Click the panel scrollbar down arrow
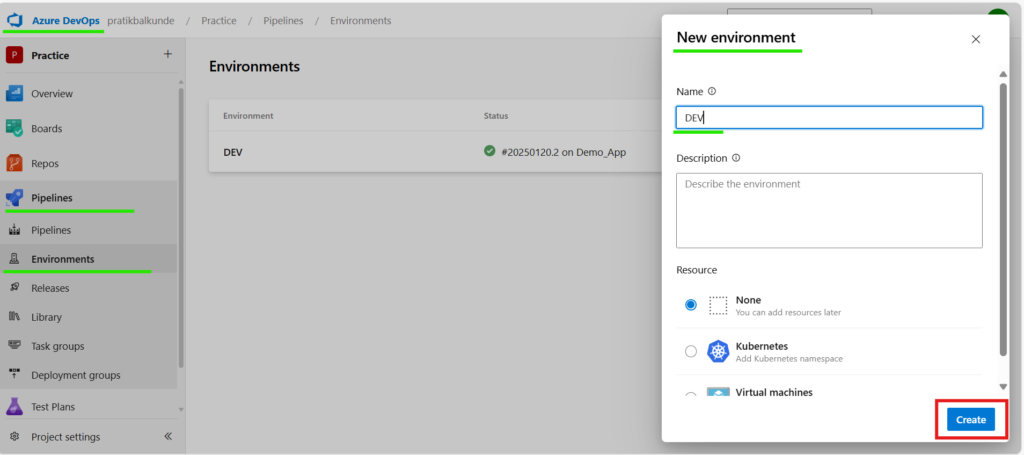 [1003, 387]
